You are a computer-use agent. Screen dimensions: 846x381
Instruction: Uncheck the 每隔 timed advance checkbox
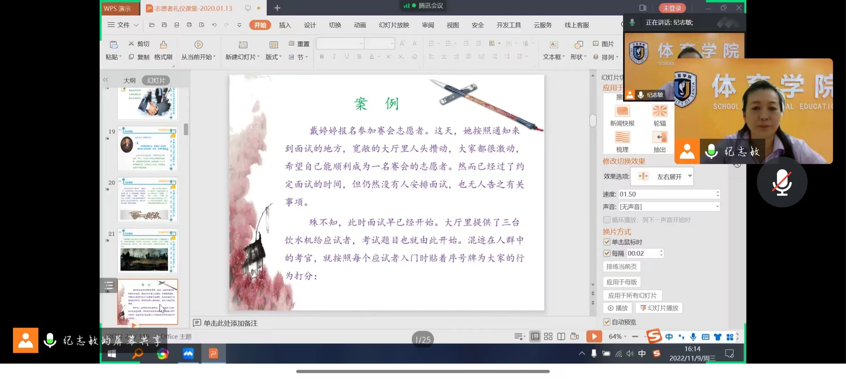point(607,253)
